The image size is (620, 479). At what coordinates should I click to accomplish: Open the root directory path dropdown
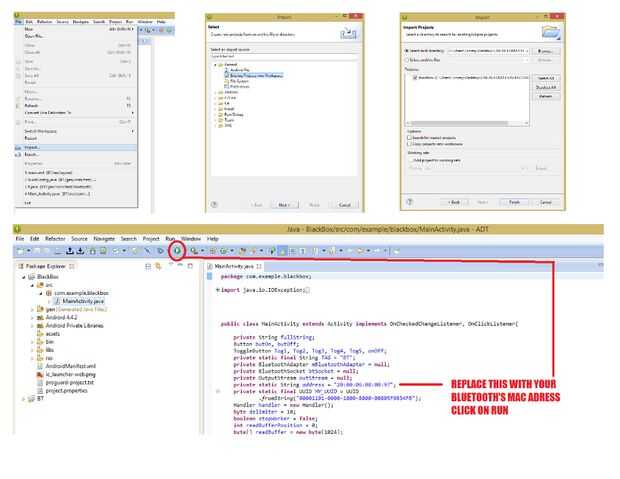527,51
